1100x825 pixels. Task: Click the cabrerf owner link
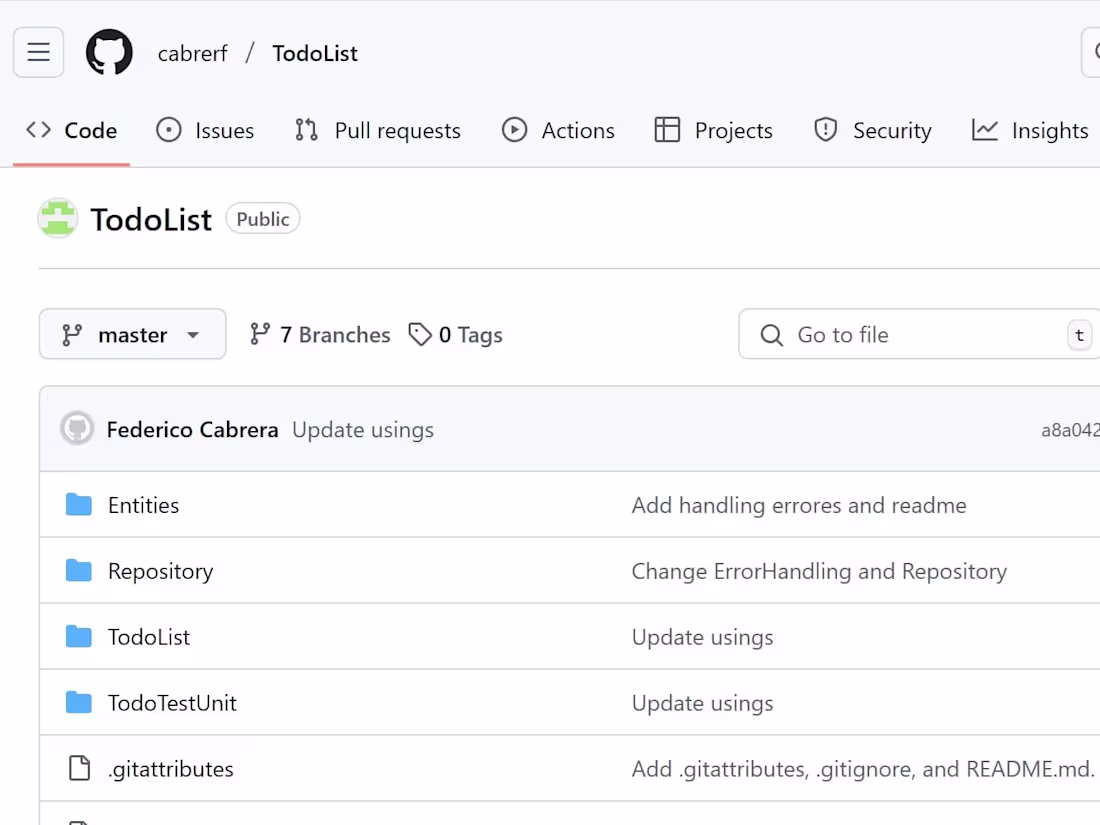pos(193,54)
